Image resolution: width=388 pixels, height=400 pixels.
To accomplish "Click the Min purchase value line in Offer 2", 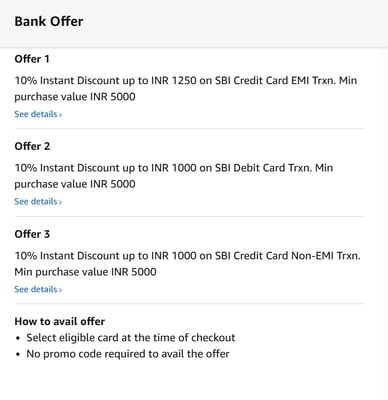I will point(75,184).
